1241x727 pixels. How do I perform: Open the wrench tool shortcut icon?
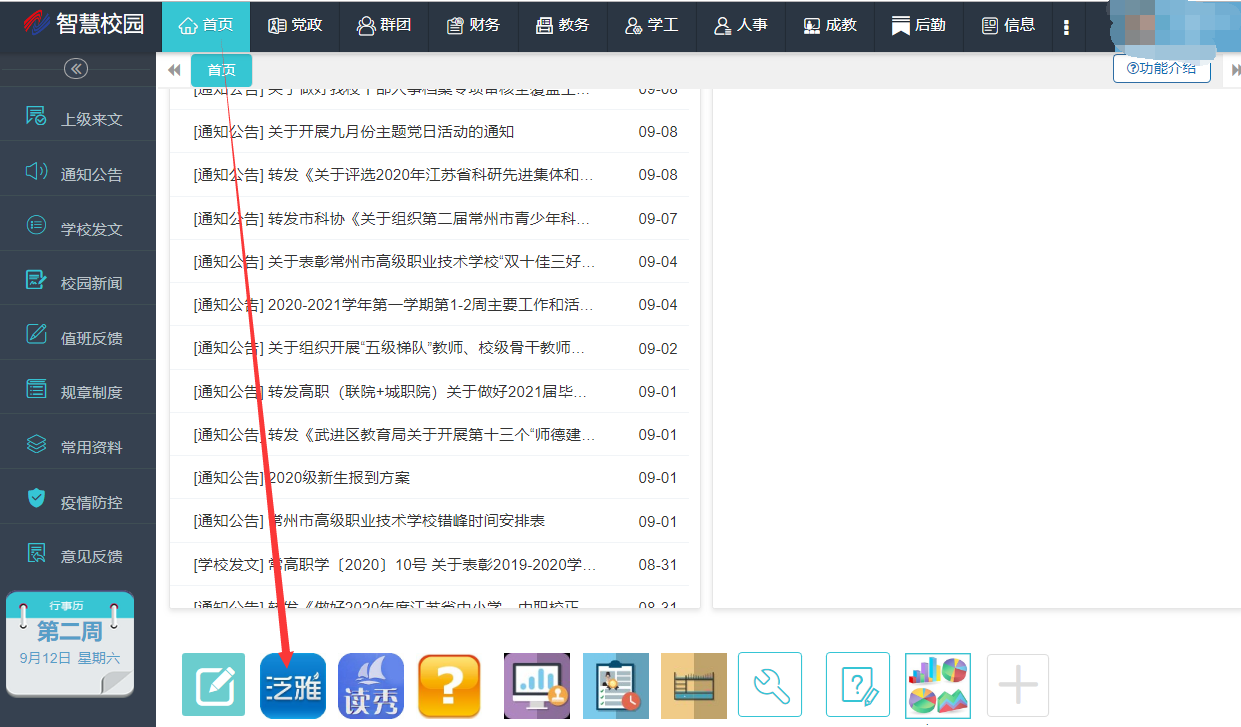point(770,685)
